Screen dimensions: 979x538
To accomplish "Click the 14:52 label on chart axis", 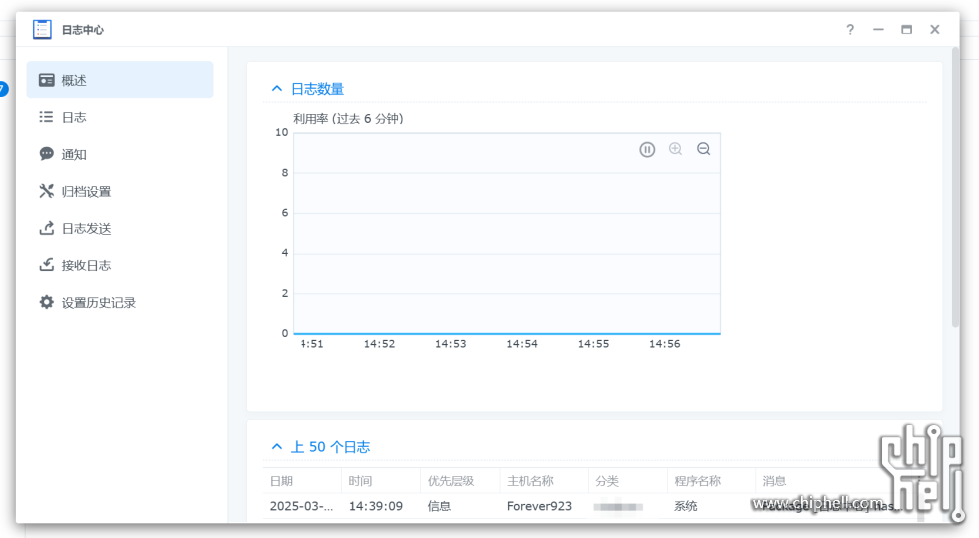I will click(380, 344).
